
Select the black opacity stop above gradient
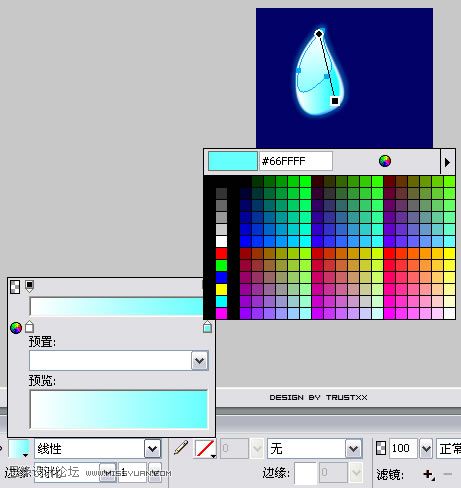click(29, 286)
